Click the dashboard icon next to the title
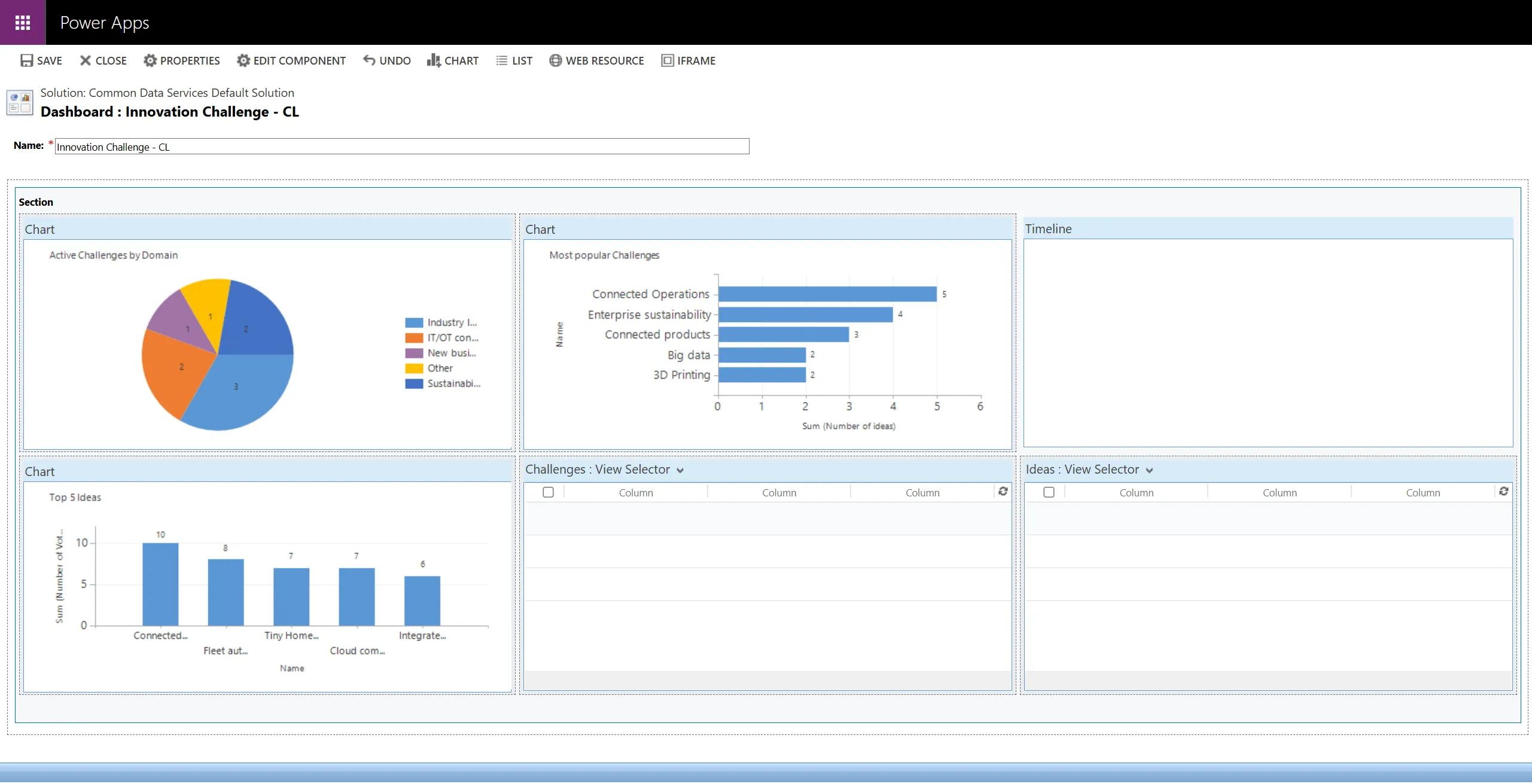 point(20,102)
